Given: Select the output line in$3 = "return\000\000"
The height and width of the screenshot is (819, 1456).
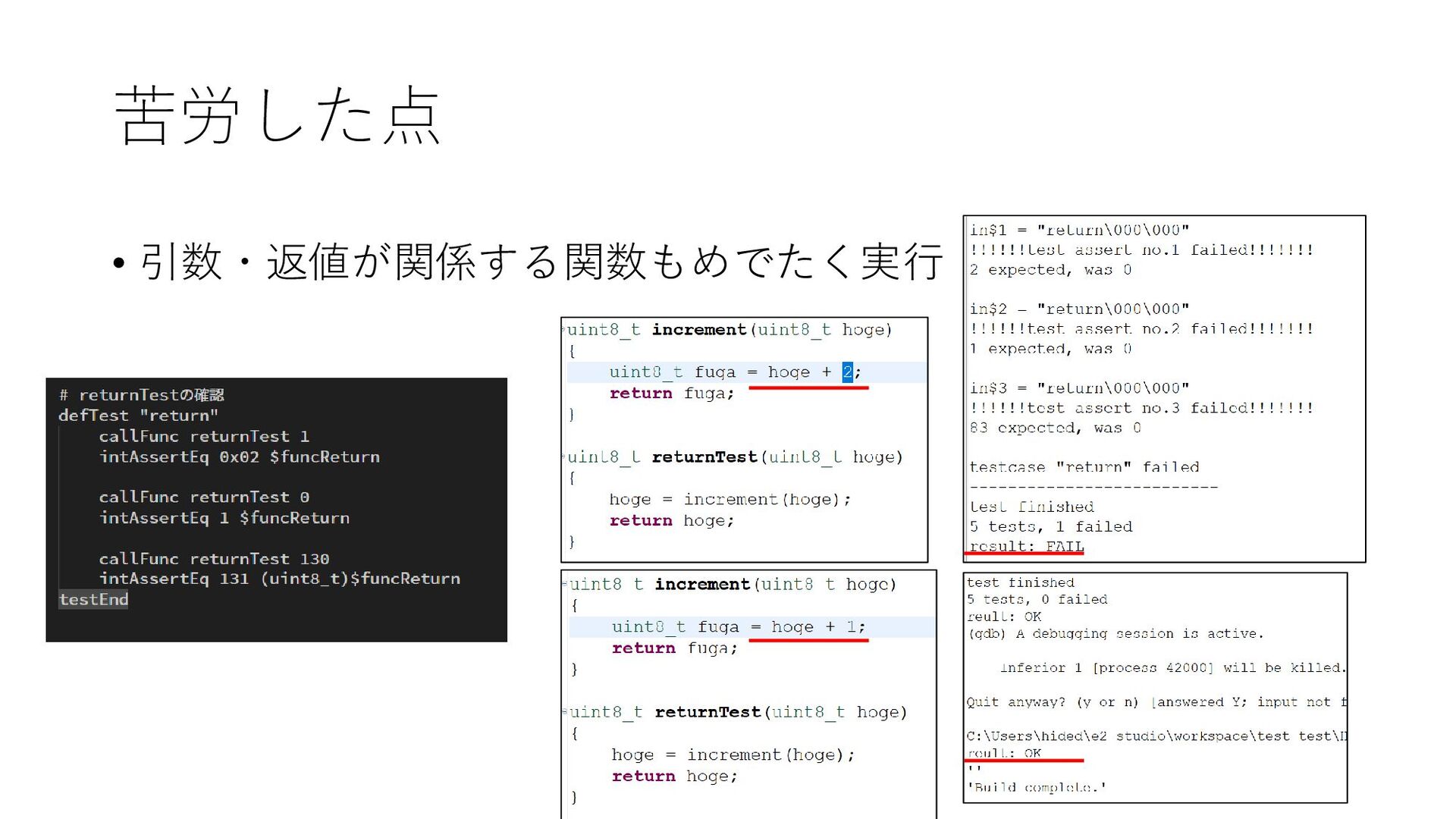Looking at the screenshot, I should 1080,388.
